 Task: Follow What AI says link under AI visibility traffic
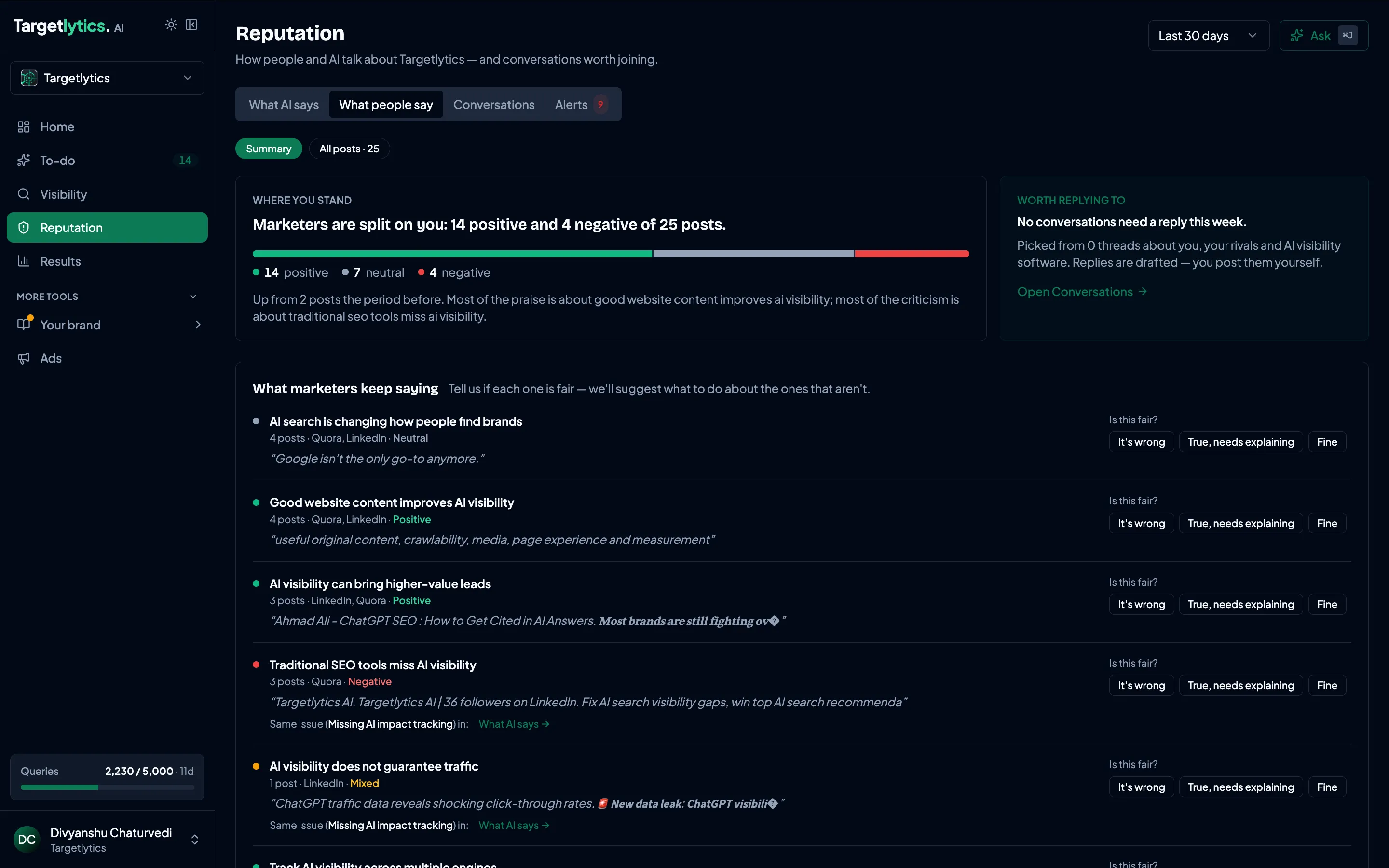pyautogui.click(x=514, y=825)
